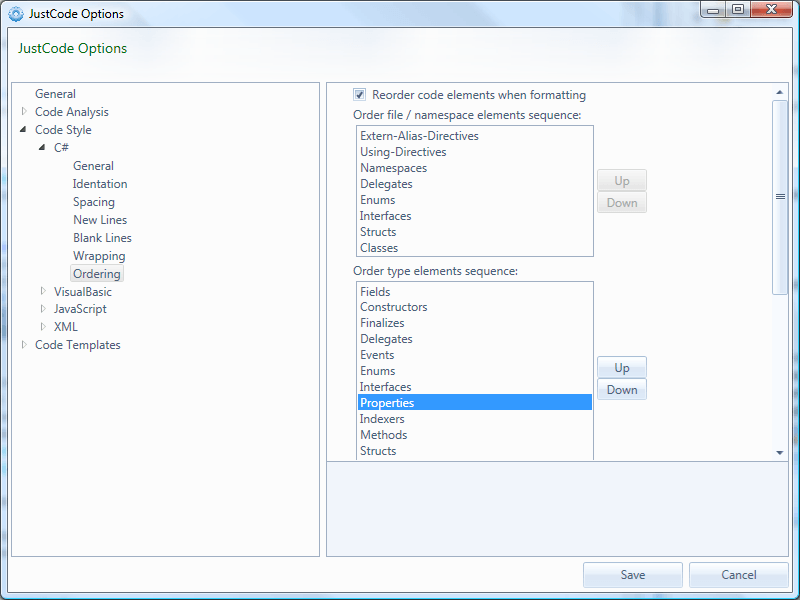Select Constructors in type elements list
The width and height of the screenshot is (800, 600).
[475, 307]
